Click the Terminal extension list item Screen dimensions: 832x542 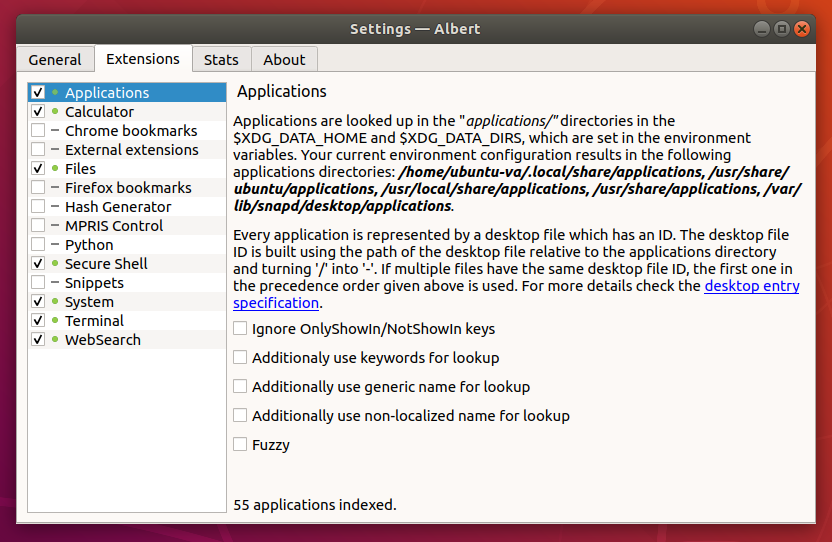pos(94,321)
